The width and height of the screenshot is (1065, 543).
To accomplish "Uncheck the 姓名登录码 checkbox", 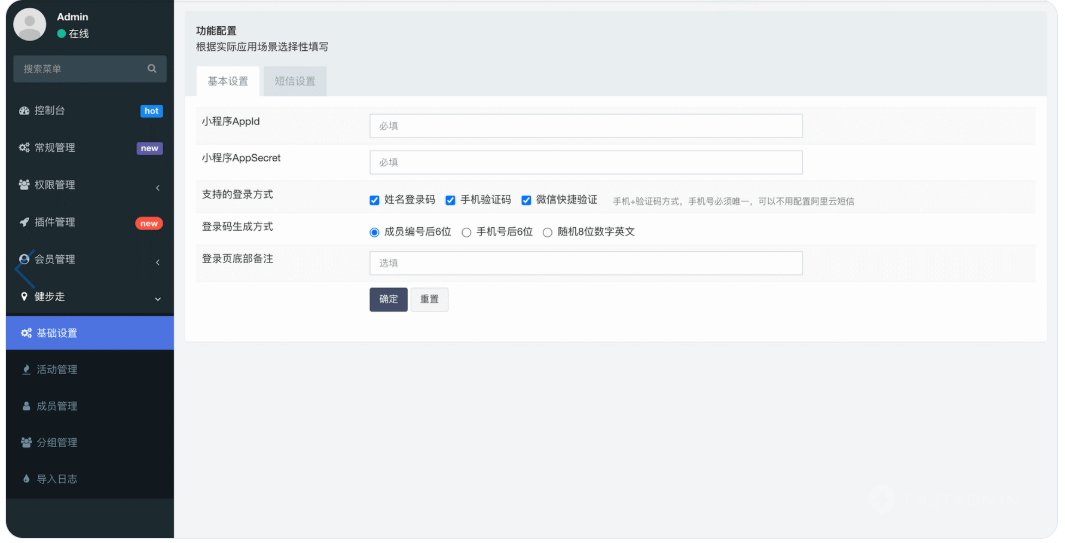I will click(375, 200).
